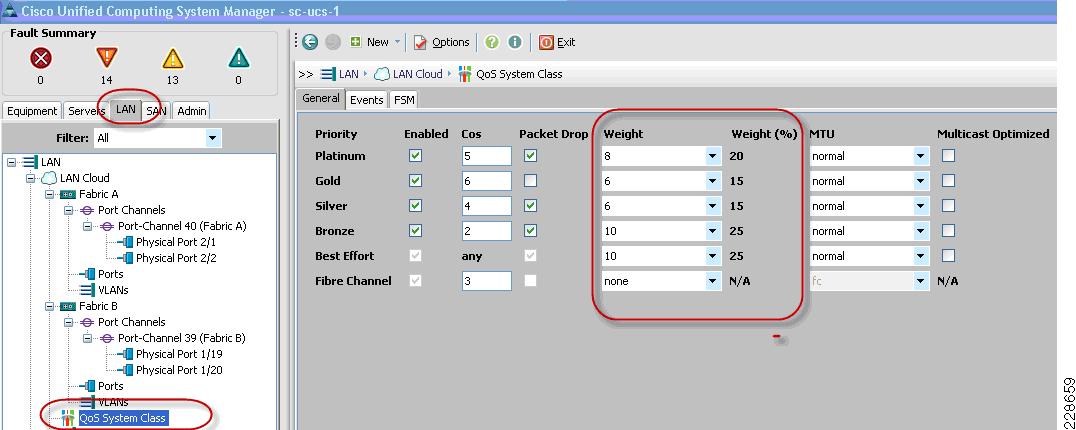Switch to the Equipment tab
Screen dimensions: 1076x430
(32, 110)
